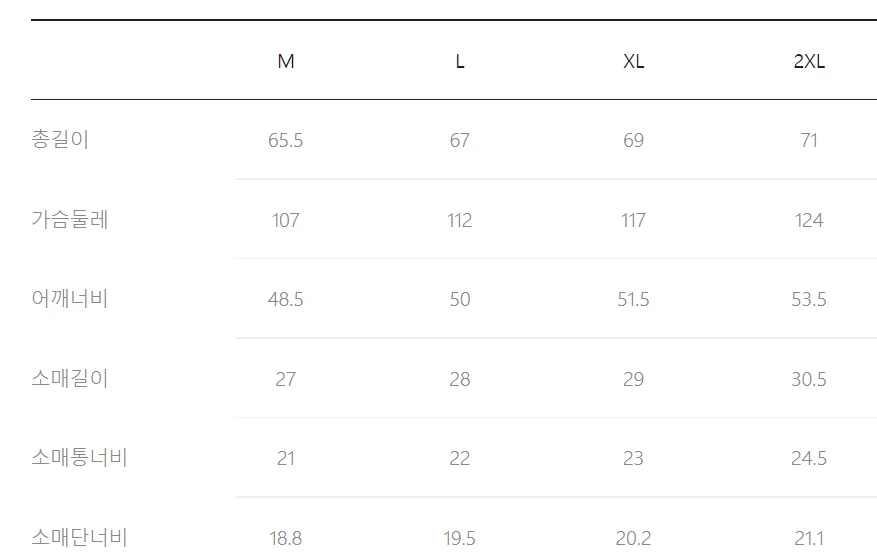Click the 소매통너비 row label
Screen dimensions: 877x560
click(x=79, y=458)
